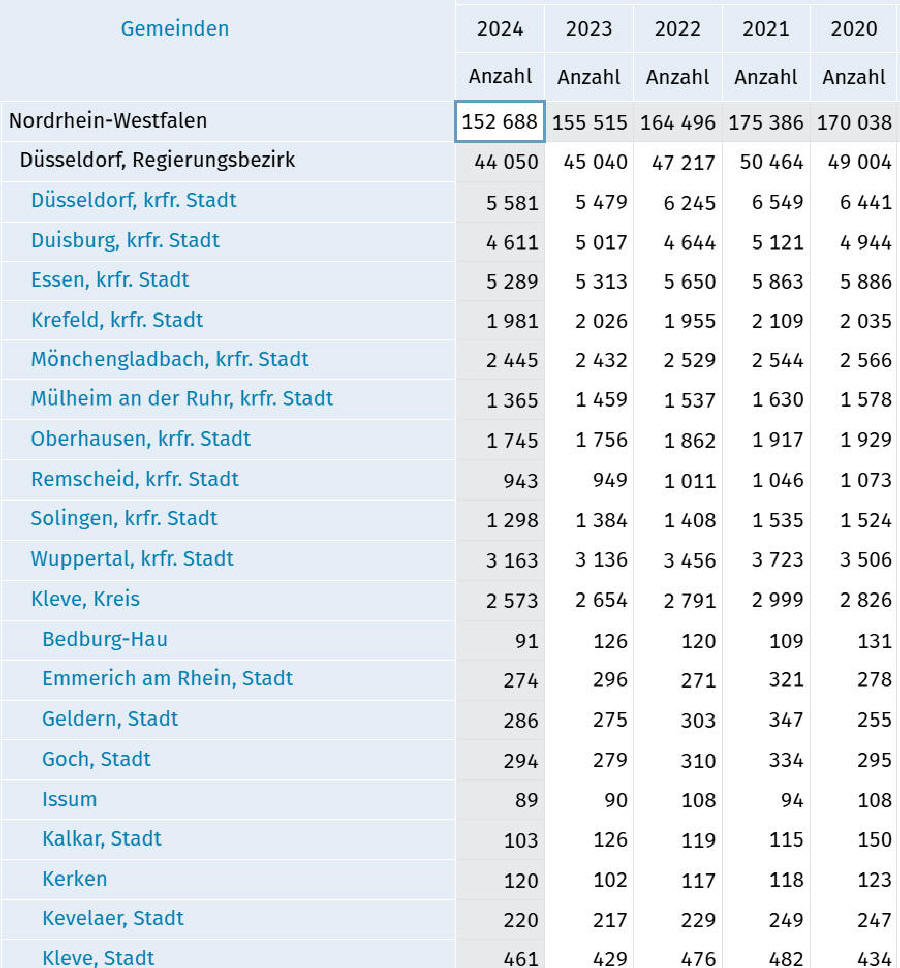Open the Kleve, Kreis district link
This screenshot has width=900, height=968.
(85, 599)
